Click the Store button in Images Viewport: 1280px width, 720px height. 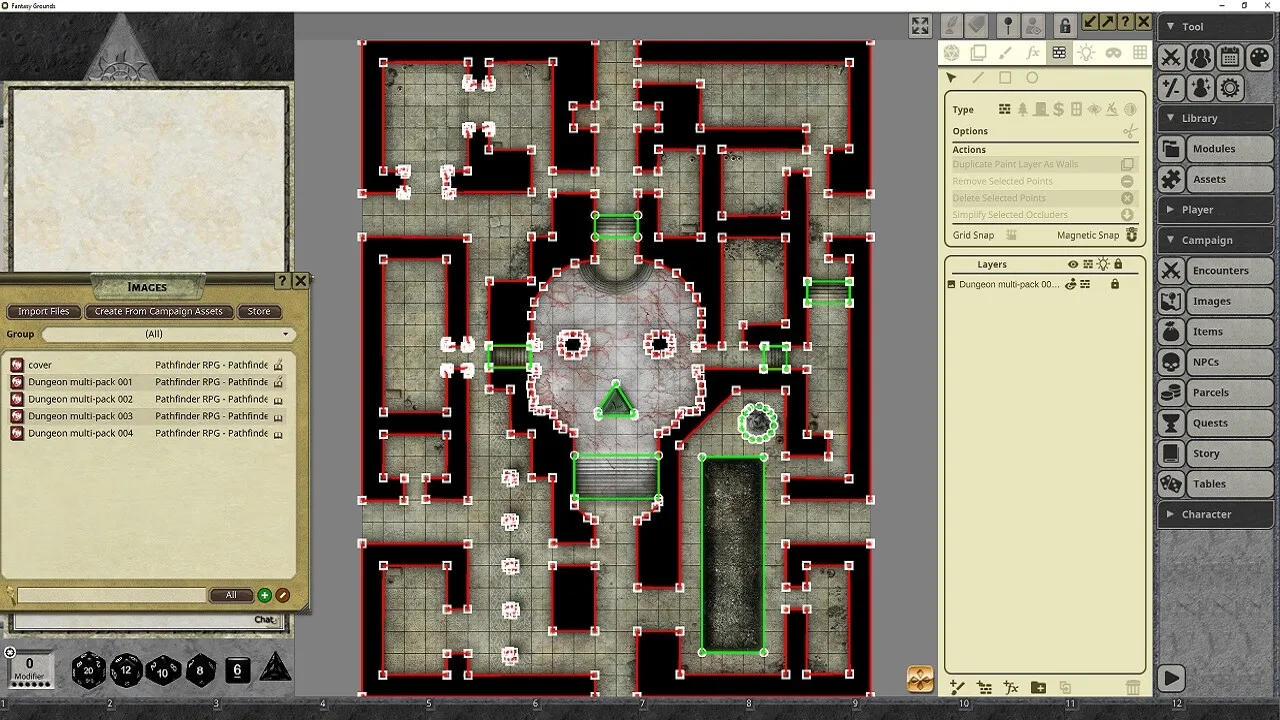(x=259, y=312)
